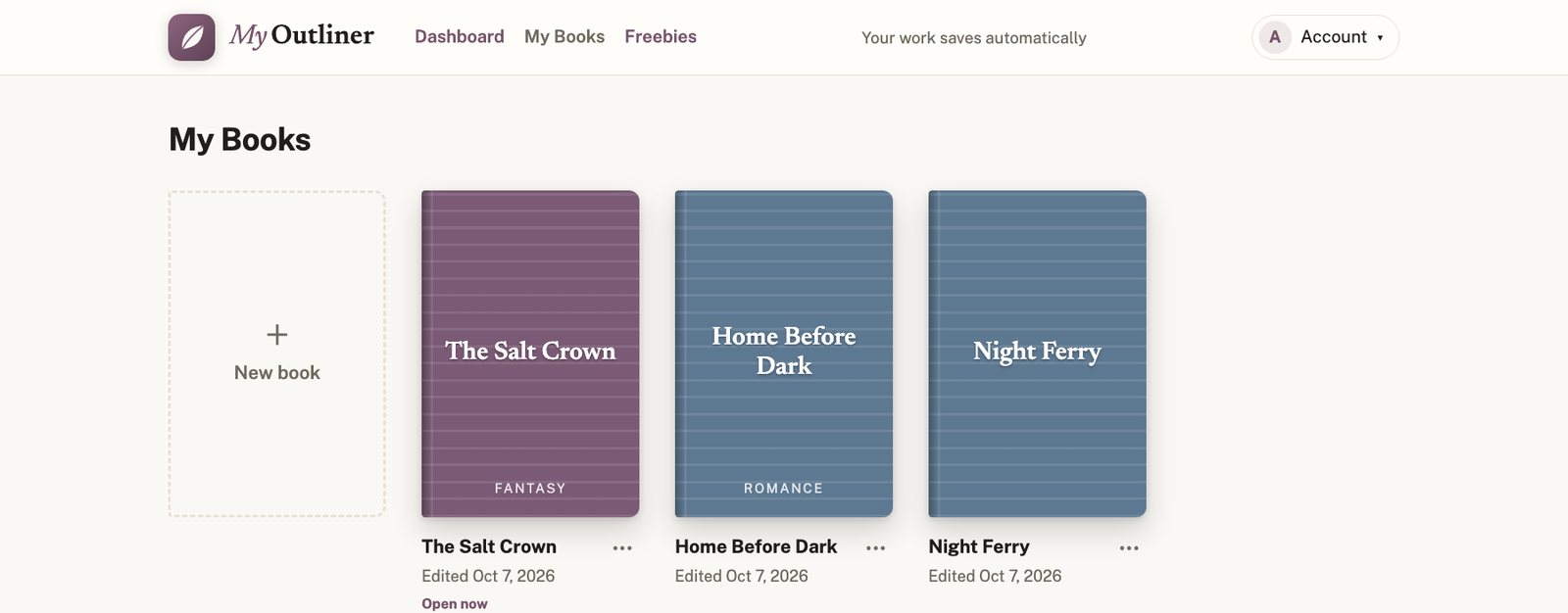Create a book via the New book card

pyautogui.click(x=276, y=354)
